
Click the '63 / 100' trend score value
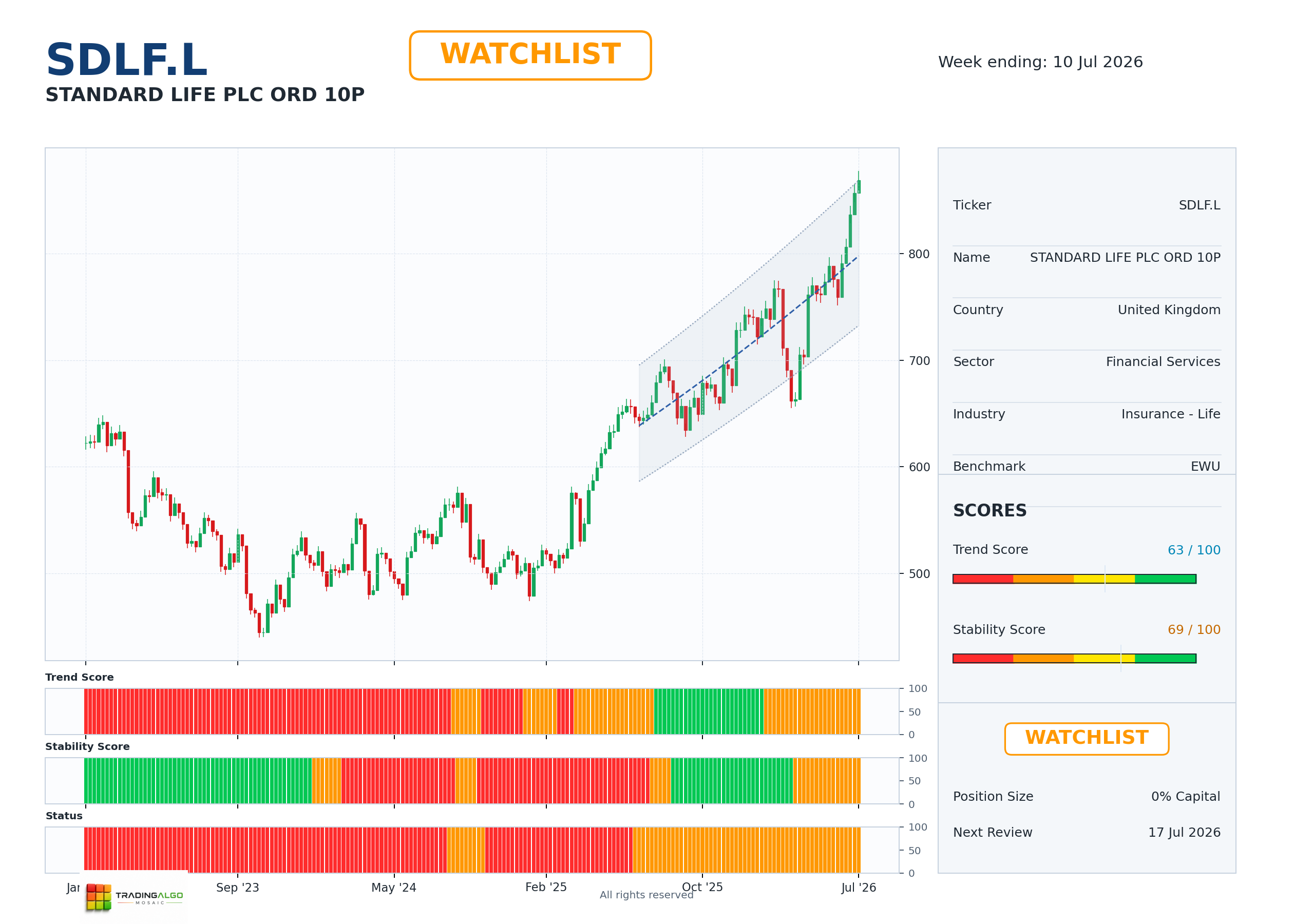1194,550
